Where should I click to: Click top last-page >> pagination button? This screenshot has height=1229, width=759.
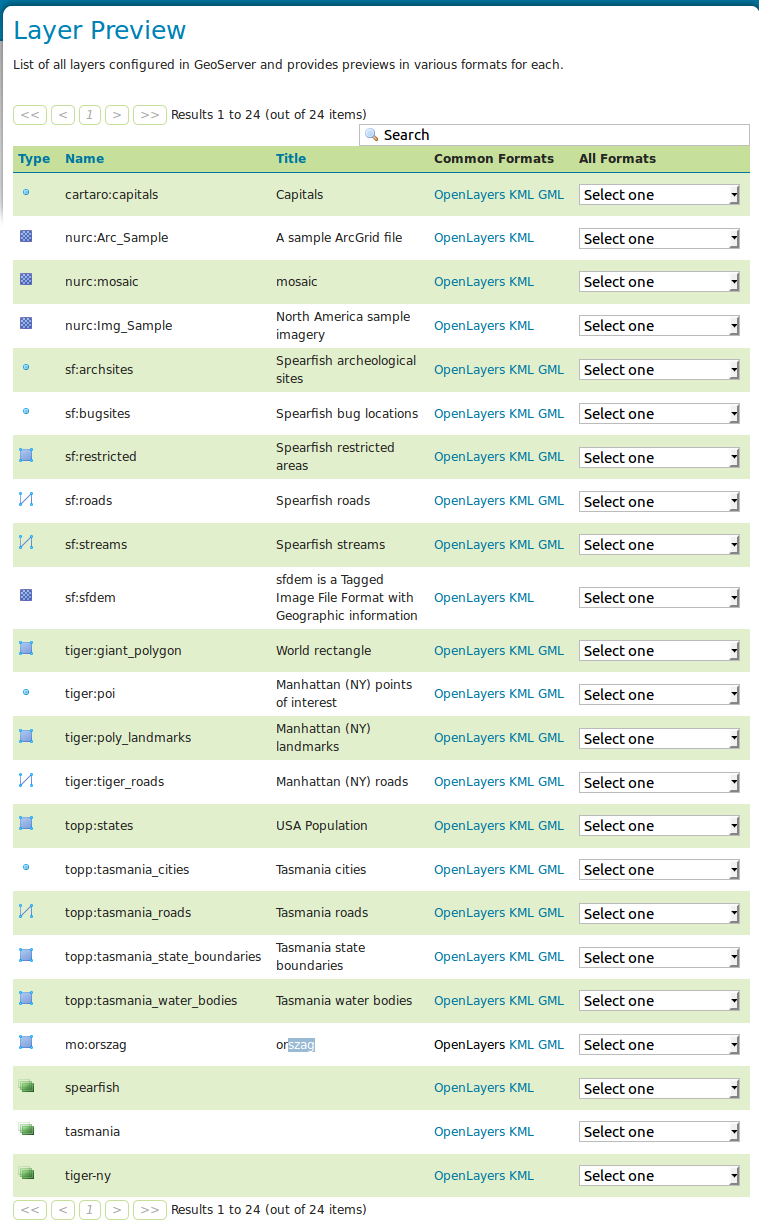[x=150, y=115]
